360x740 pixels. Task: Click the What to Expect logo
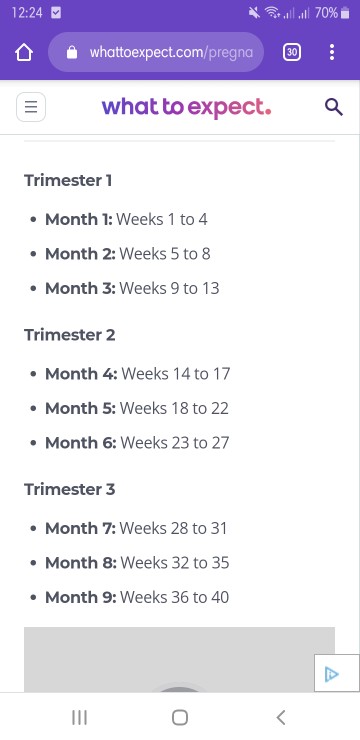186,108
